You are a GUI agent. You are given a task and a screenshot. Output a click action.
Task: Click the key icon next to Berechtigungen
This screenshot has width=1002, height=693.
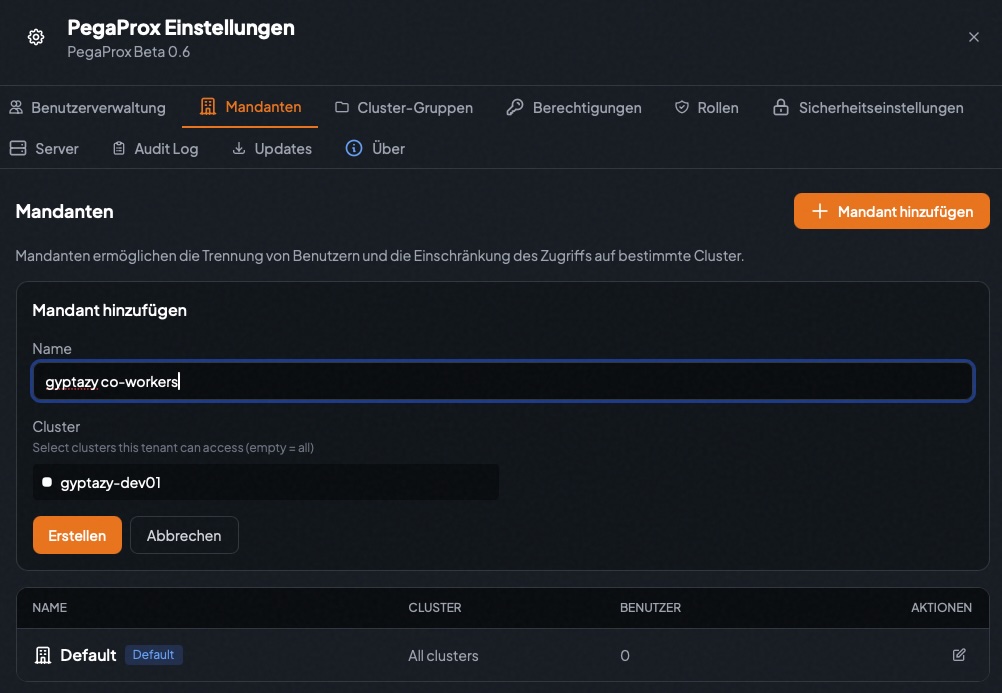pyautogui.click(x=514, y=106)
